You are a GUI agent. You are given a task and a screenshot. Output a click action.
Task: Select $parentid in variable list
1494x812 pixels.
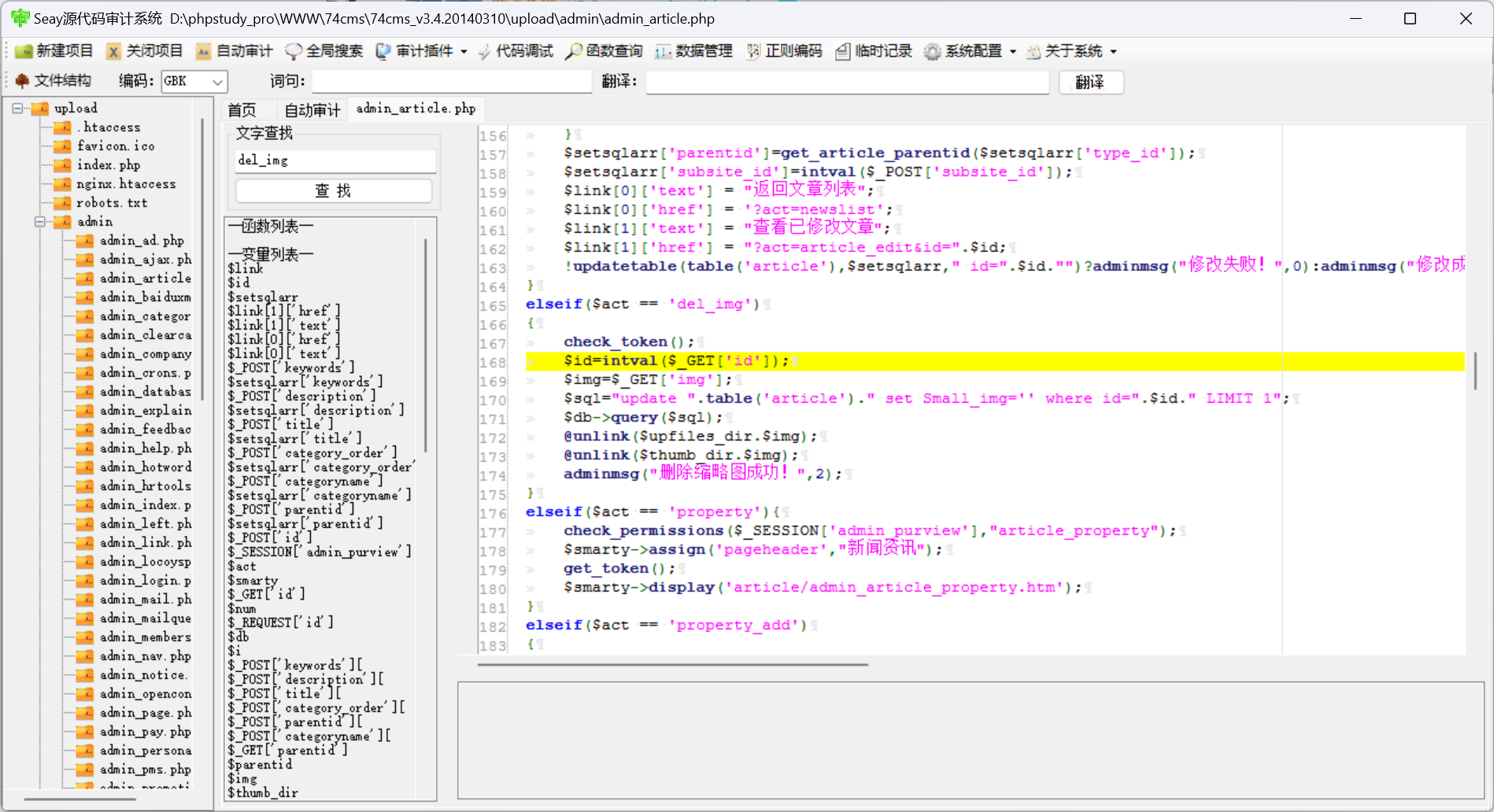click(260, 765)
